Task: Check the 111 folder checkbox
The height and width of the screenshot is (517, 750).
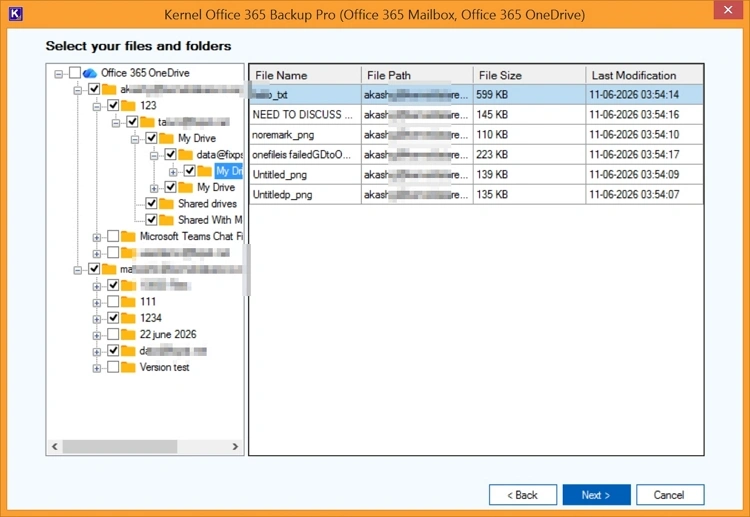Action: pyautogui.click(x=113, y=301)
